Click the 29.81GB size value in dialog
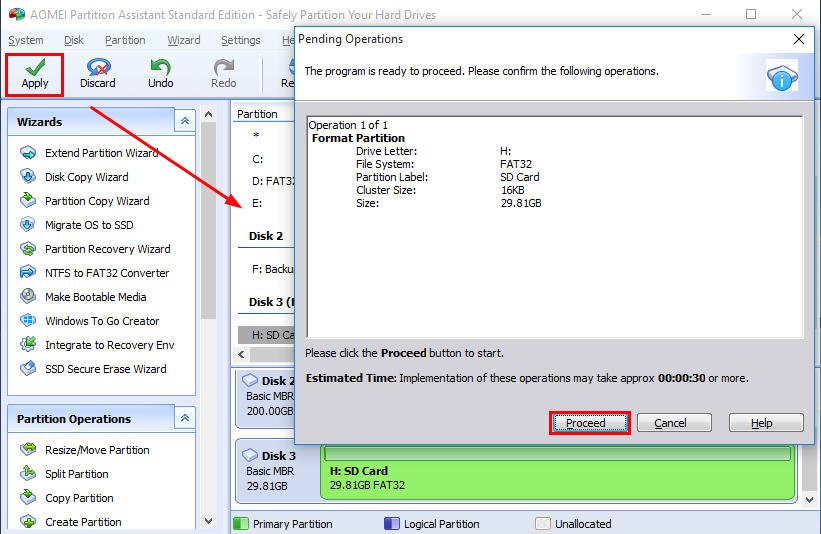 (x=521, y=203)
